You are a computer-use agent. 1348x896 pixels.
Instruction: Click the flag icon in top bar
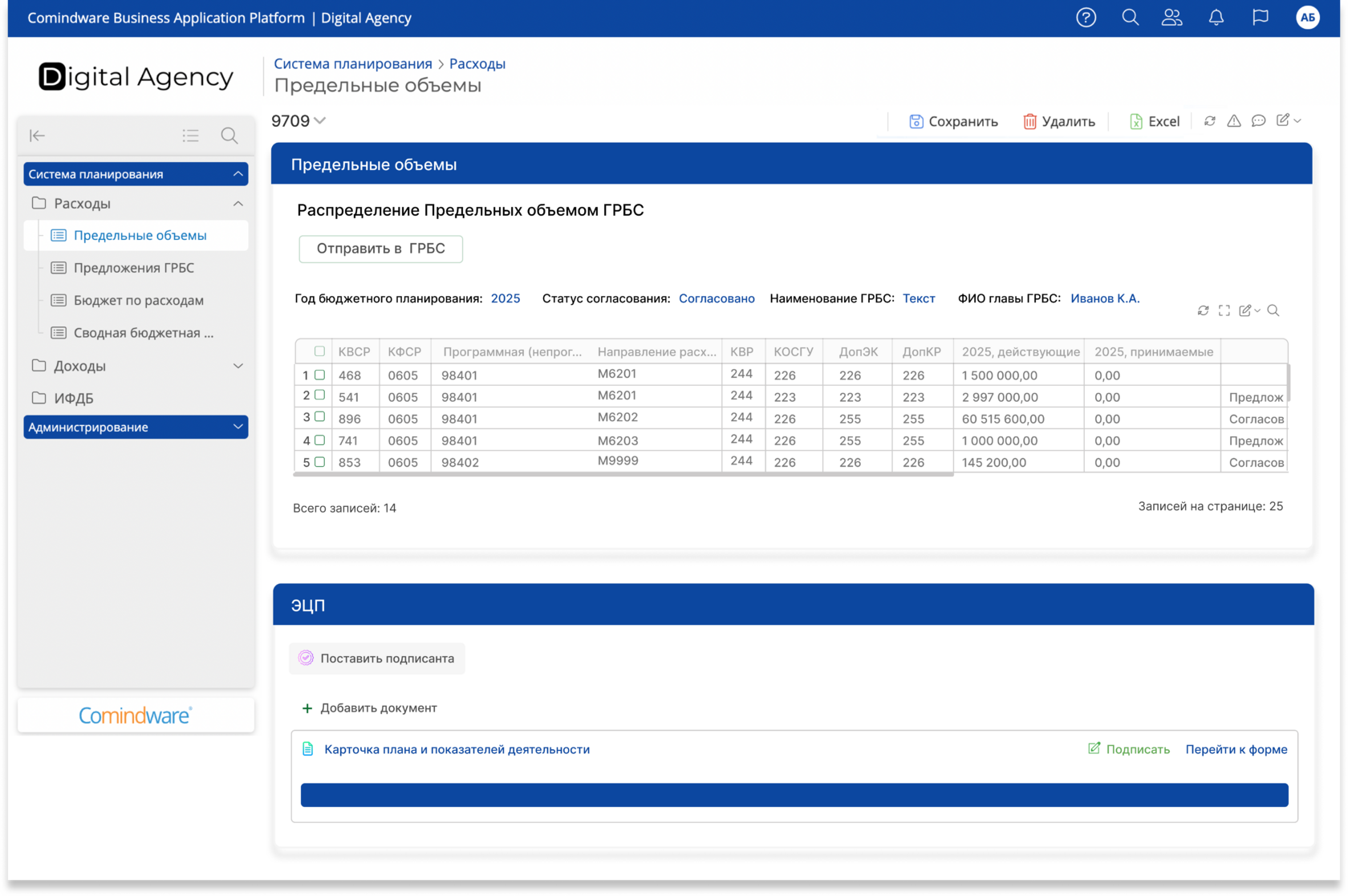pos(1261,18)
